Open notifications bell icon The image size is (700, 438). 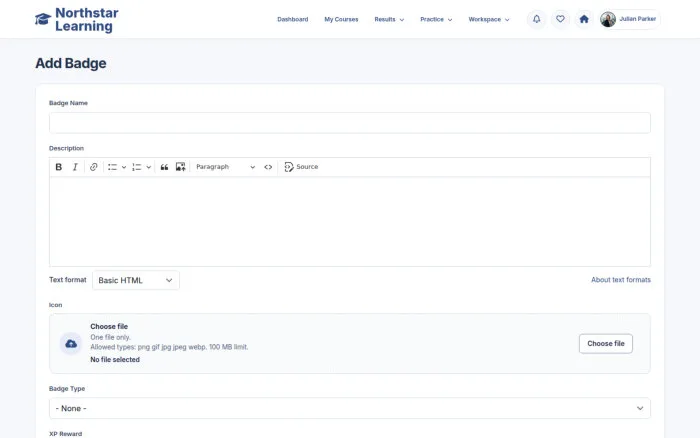click(x=537, y=19)
